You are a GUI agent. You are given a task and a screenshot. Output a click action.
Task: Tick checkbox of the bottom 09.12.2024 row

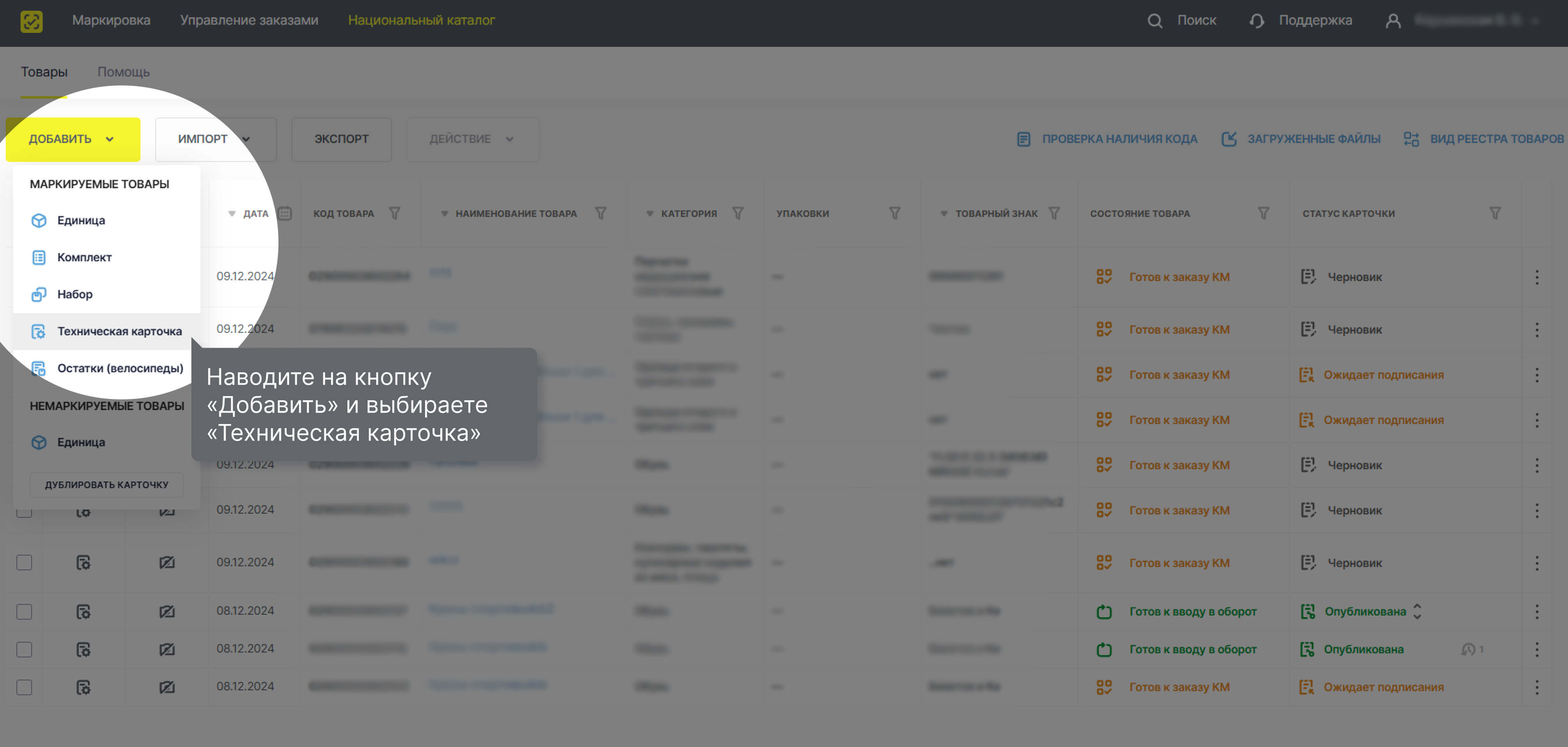[x=24, y=563]
